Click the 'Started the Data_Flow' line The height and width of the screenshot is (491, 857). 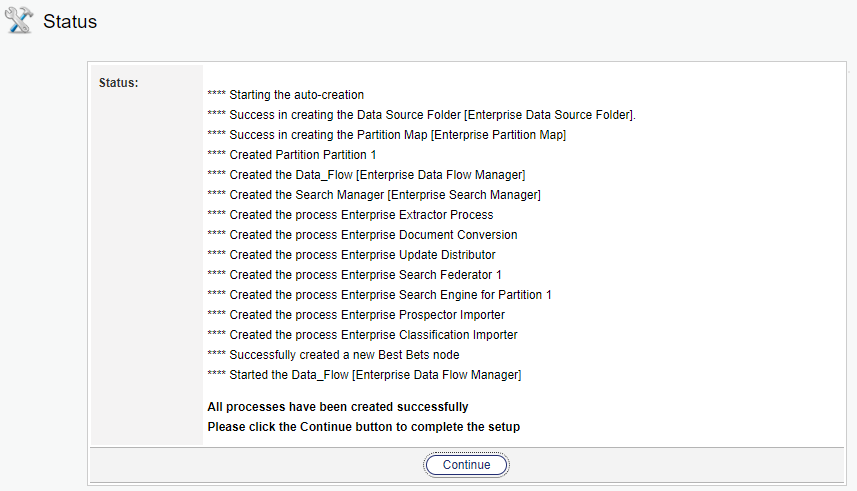(364, 375)
